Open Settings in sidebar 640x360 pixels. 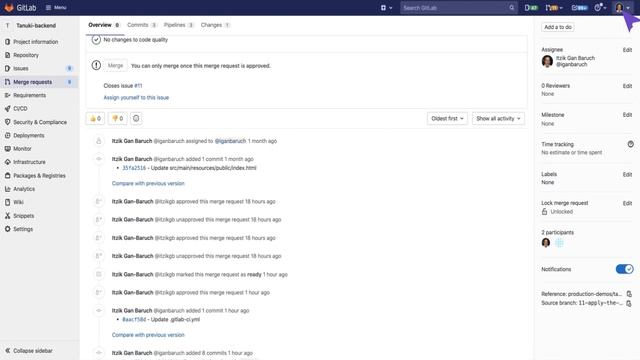[23, 229]
